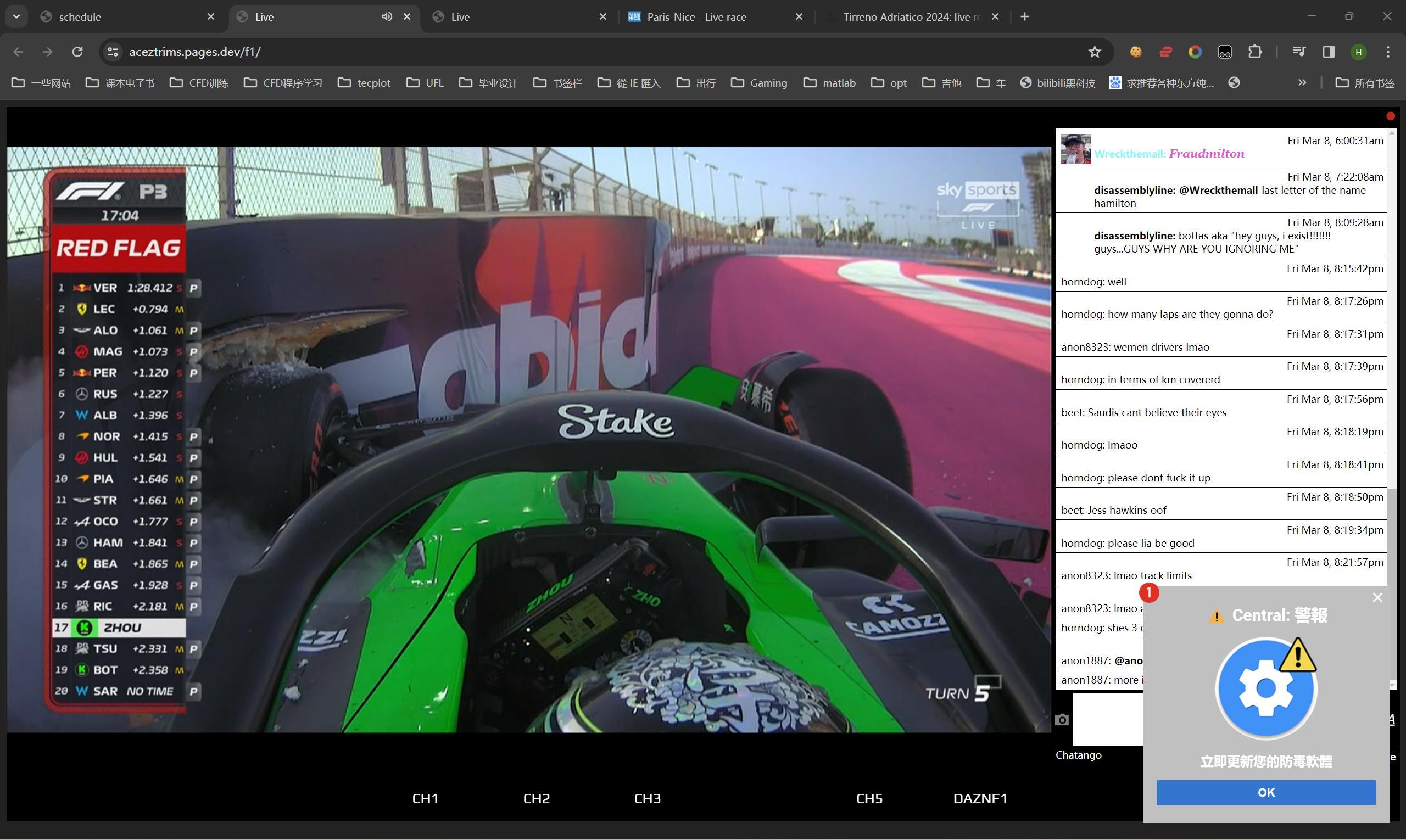Viewport: 1406px width, 840px height.
Task: Click the Wreckthemall user avatar
Action: point(1075,149)
